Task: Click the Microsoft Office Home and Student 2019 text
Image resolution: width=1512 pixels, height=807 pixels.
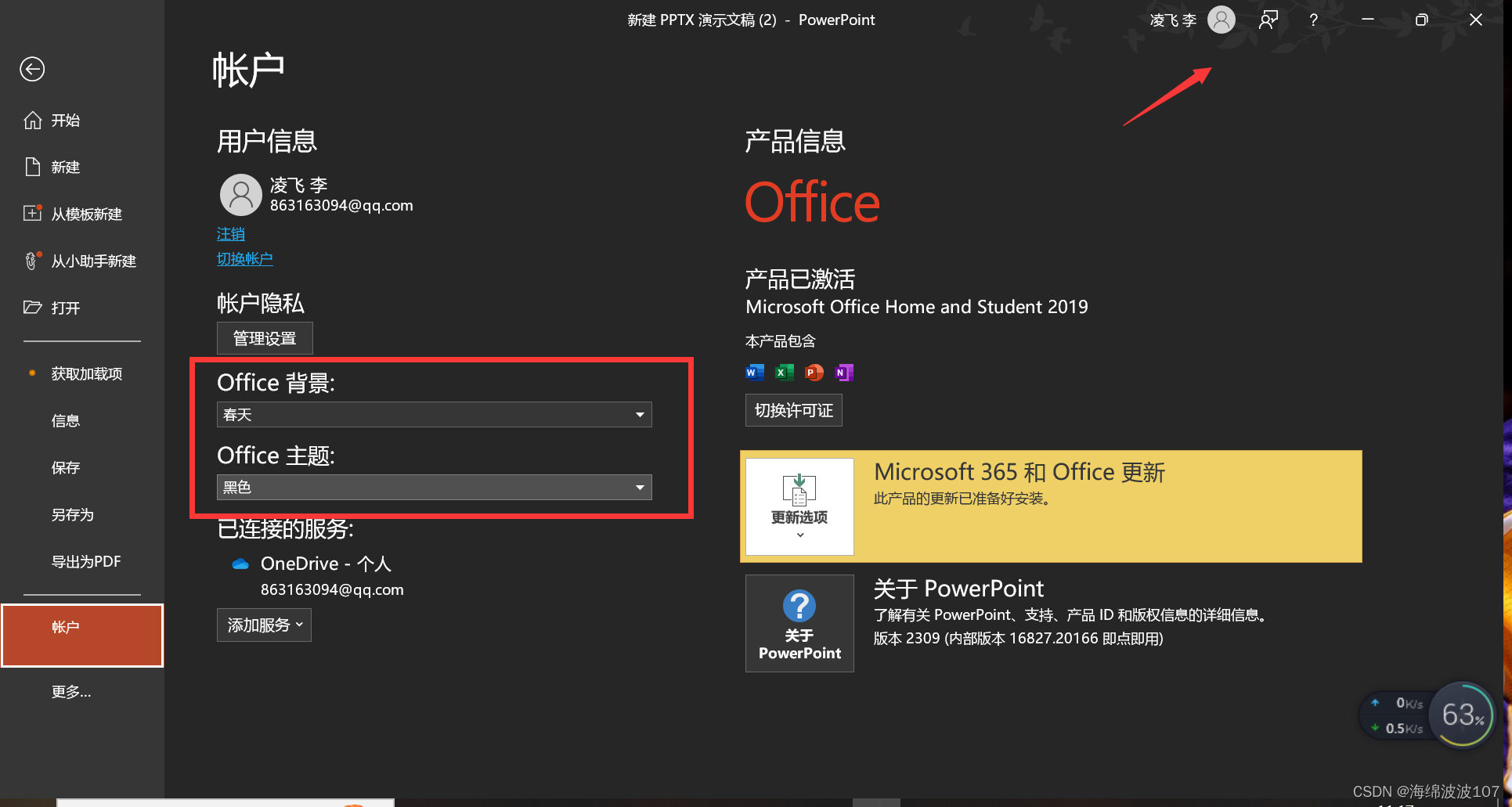Action: tap(917, 307)
